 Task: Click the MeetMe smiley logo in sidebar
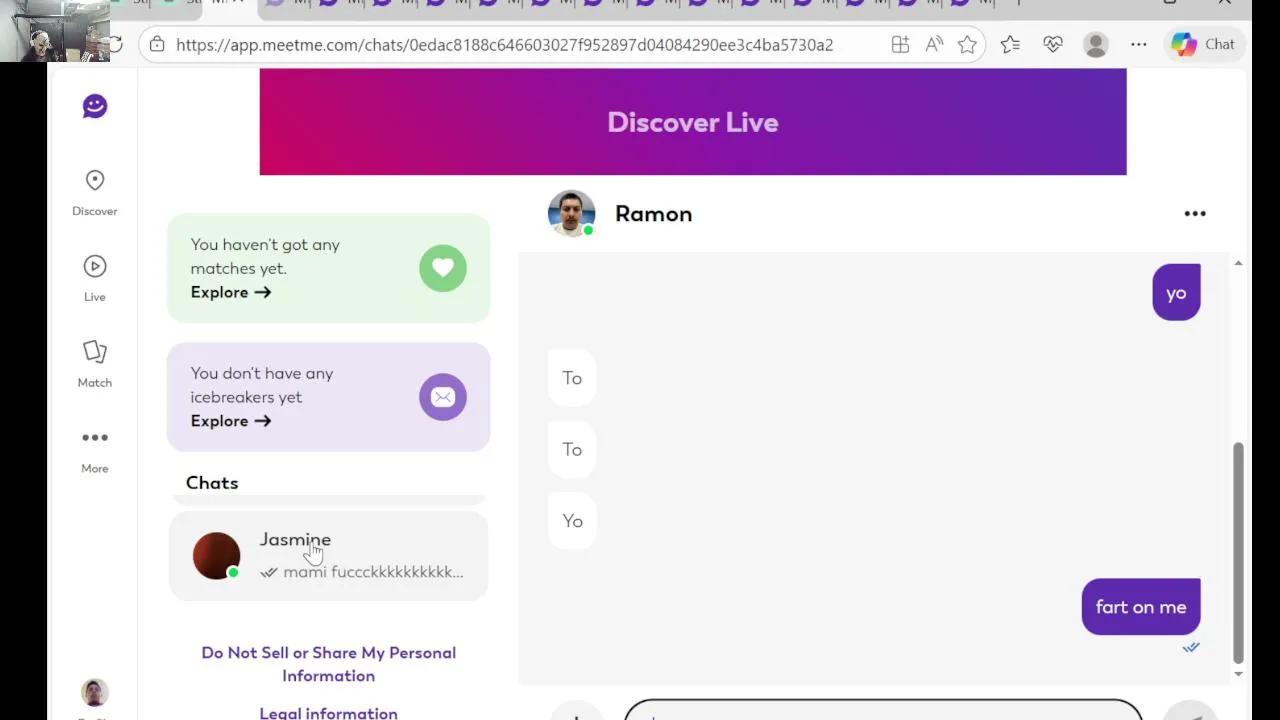[95, 106]
